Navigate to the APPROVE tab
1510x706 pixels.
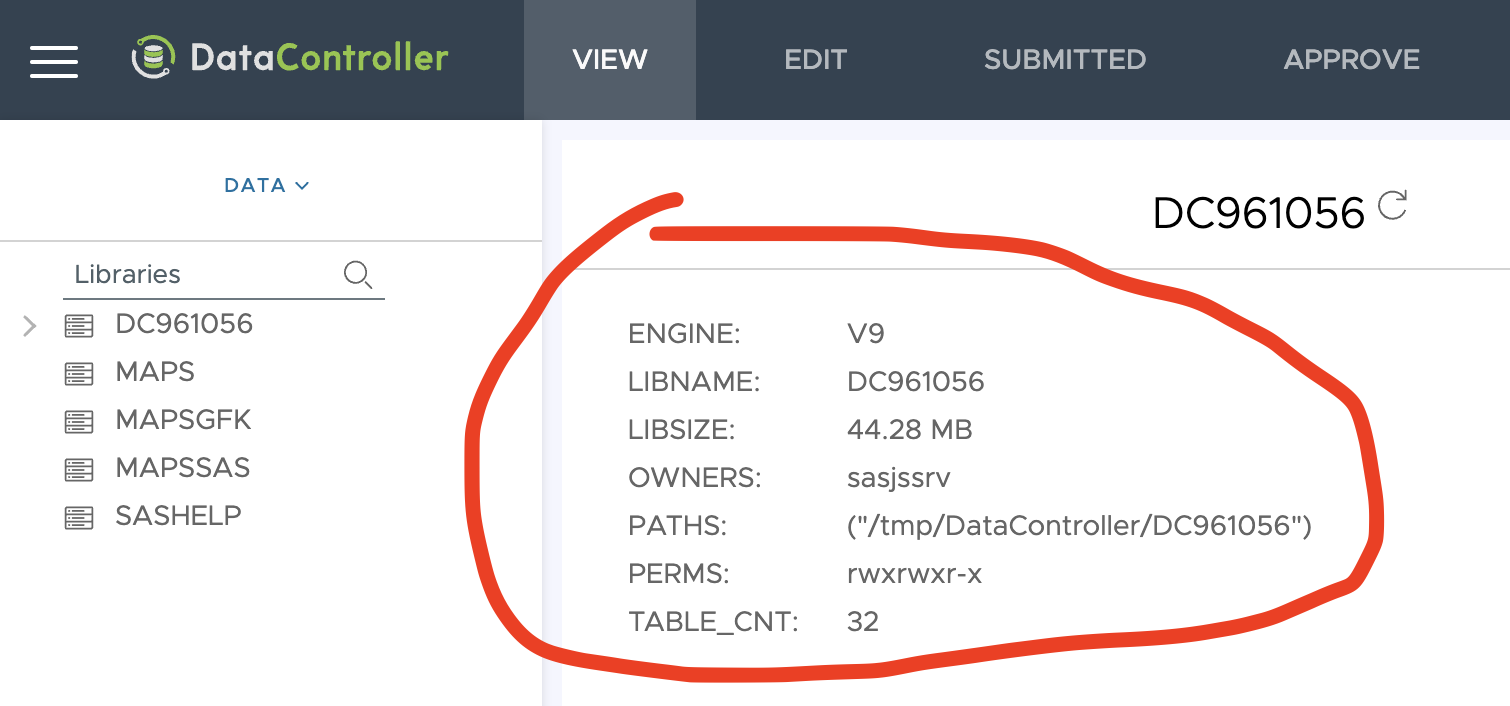[1351, 60]
